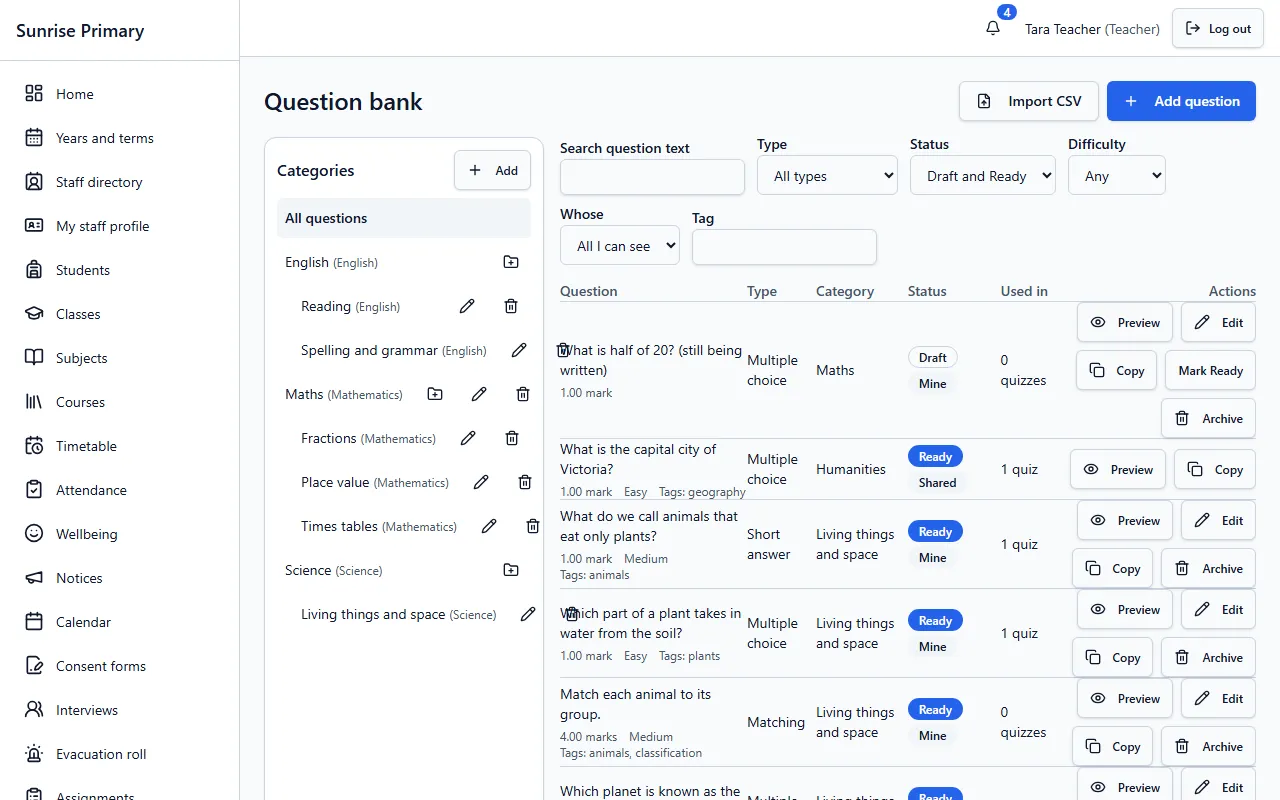The image size is (1280, 800).
Task: Click the Import CSV button
Action: [1029, 101]
